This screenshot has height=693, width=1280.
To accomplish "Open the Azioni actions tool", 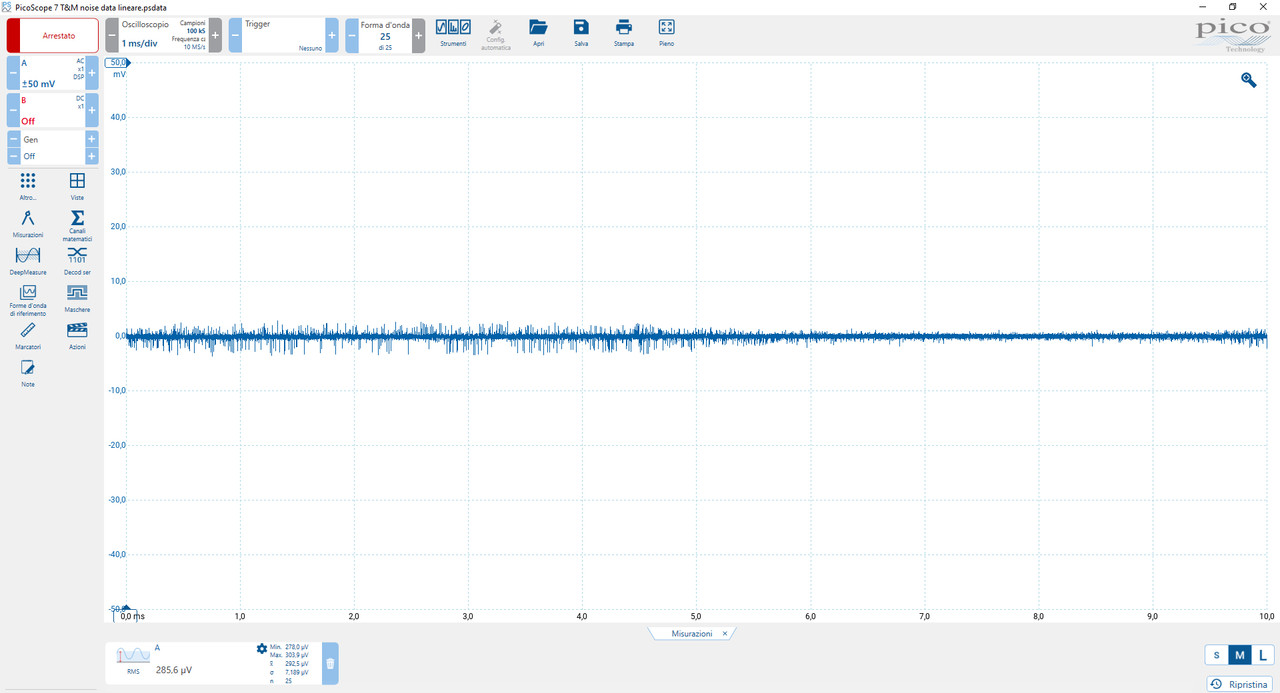I will (77, 335).
